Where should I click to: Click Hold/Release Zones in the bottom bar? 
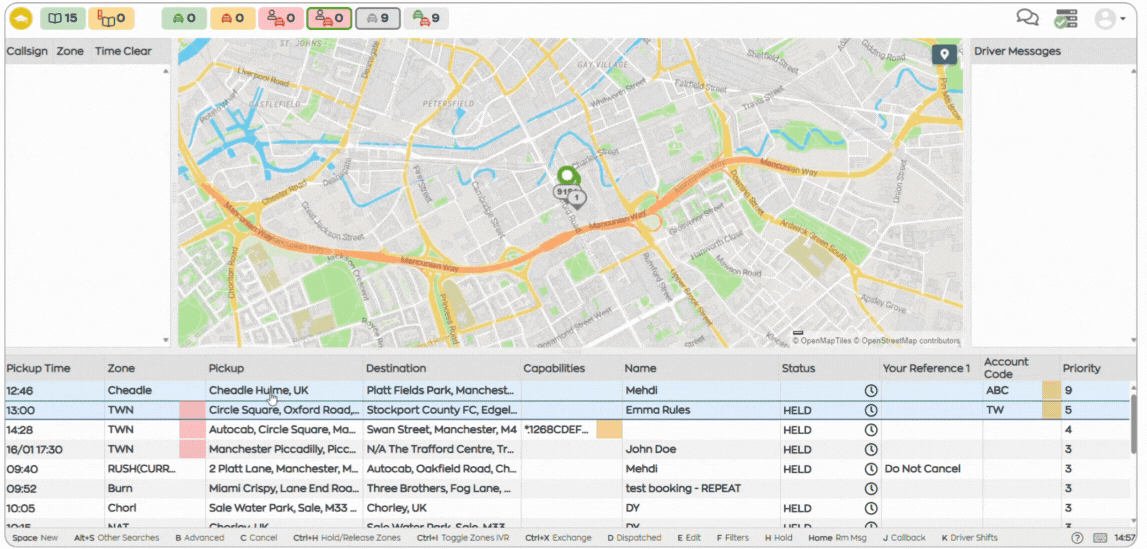coord(347,538)
